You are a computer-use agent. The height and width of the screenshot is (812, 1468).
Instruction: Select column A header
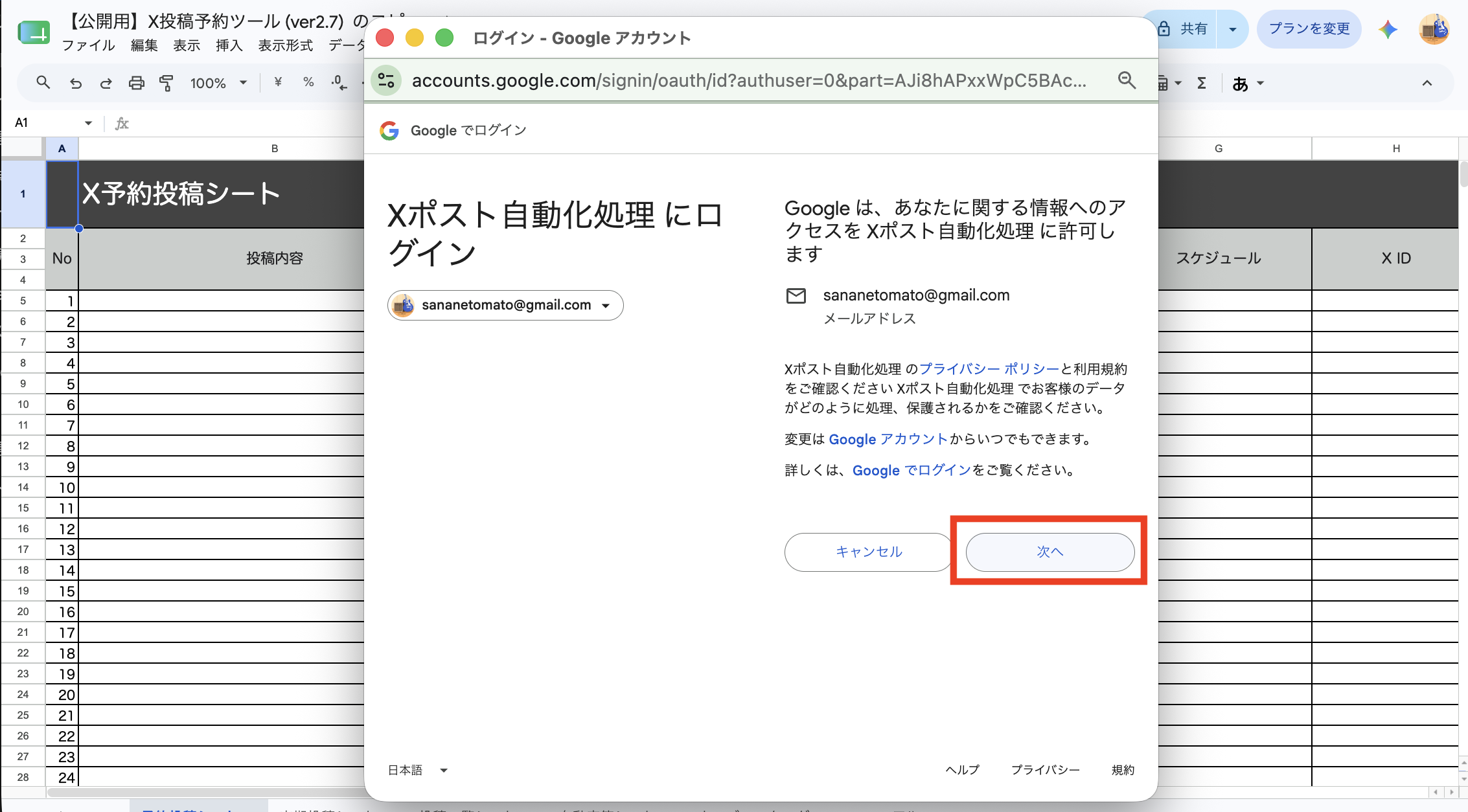(62, 148)
